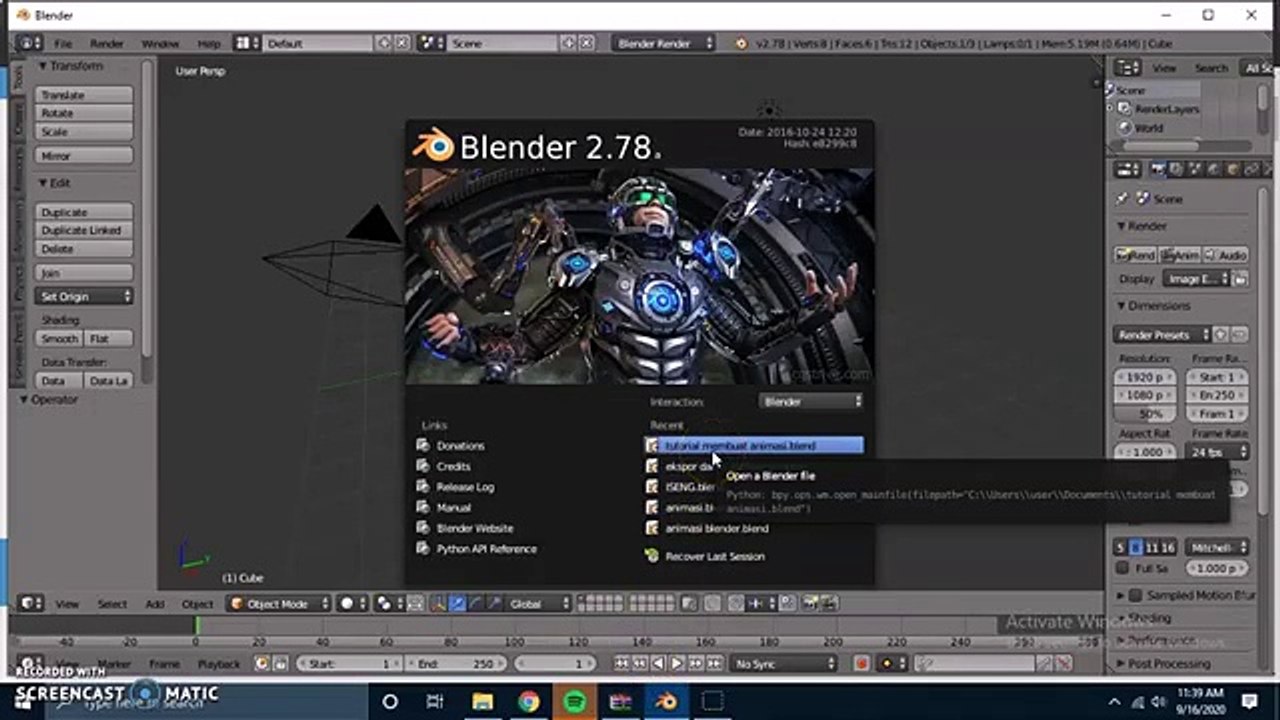Select the translate manipulator icon
Screen dimensions: 1280x720
[458, 603]
